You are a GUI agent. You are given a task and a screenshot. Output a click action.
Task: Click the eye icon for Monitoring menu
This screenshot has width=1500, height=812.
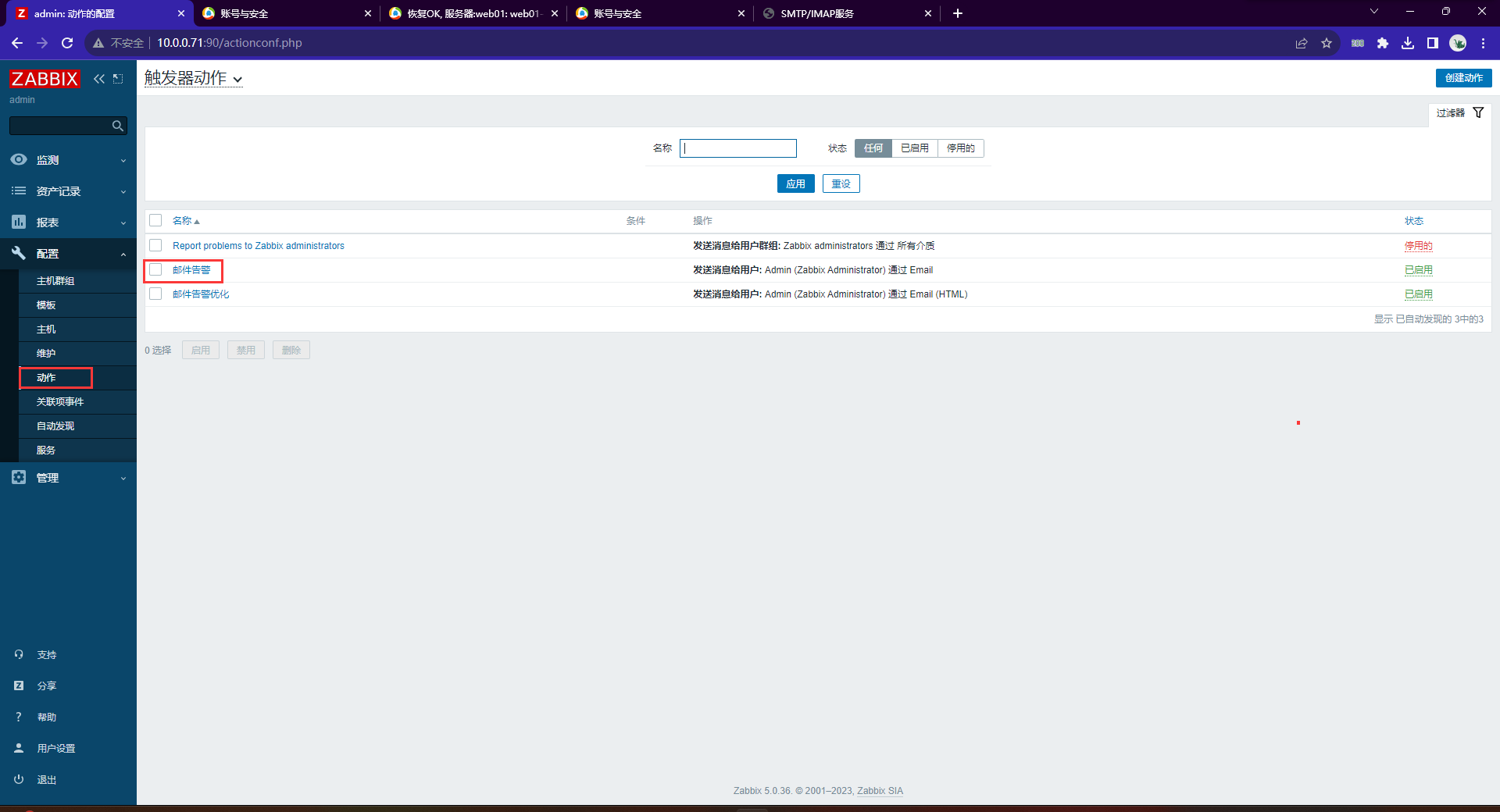(19, 159)
